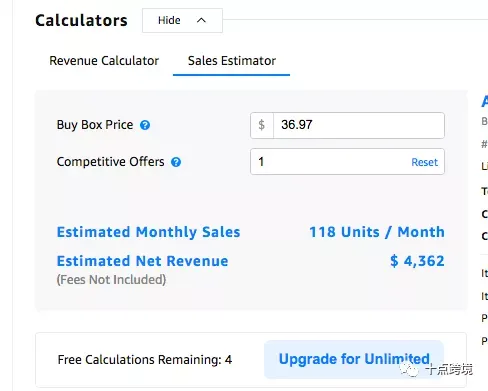Reset the Competitive Offers value

[x=424, y=162]
